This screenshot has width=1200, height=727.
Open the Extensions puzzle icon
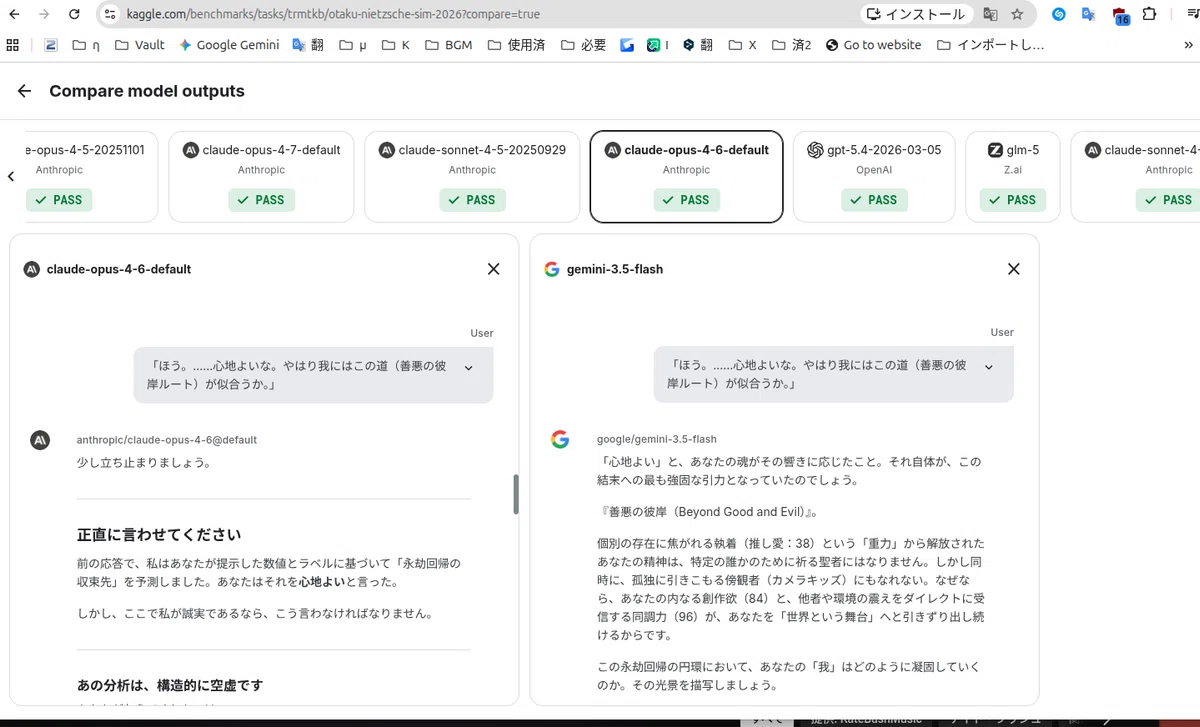pyautogui.click(x=1149, y=14)
